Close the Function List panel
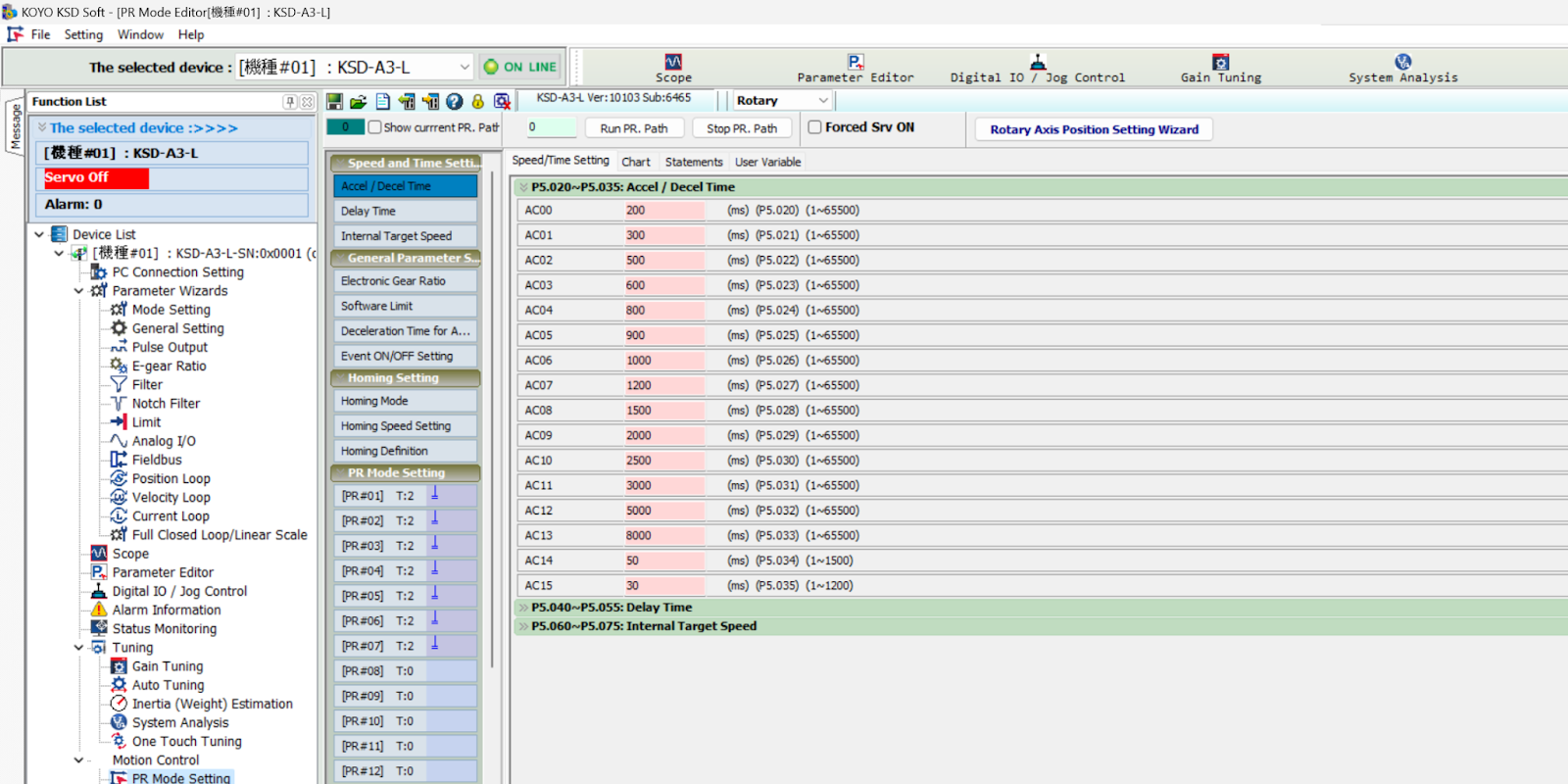 tap(308, 102)
